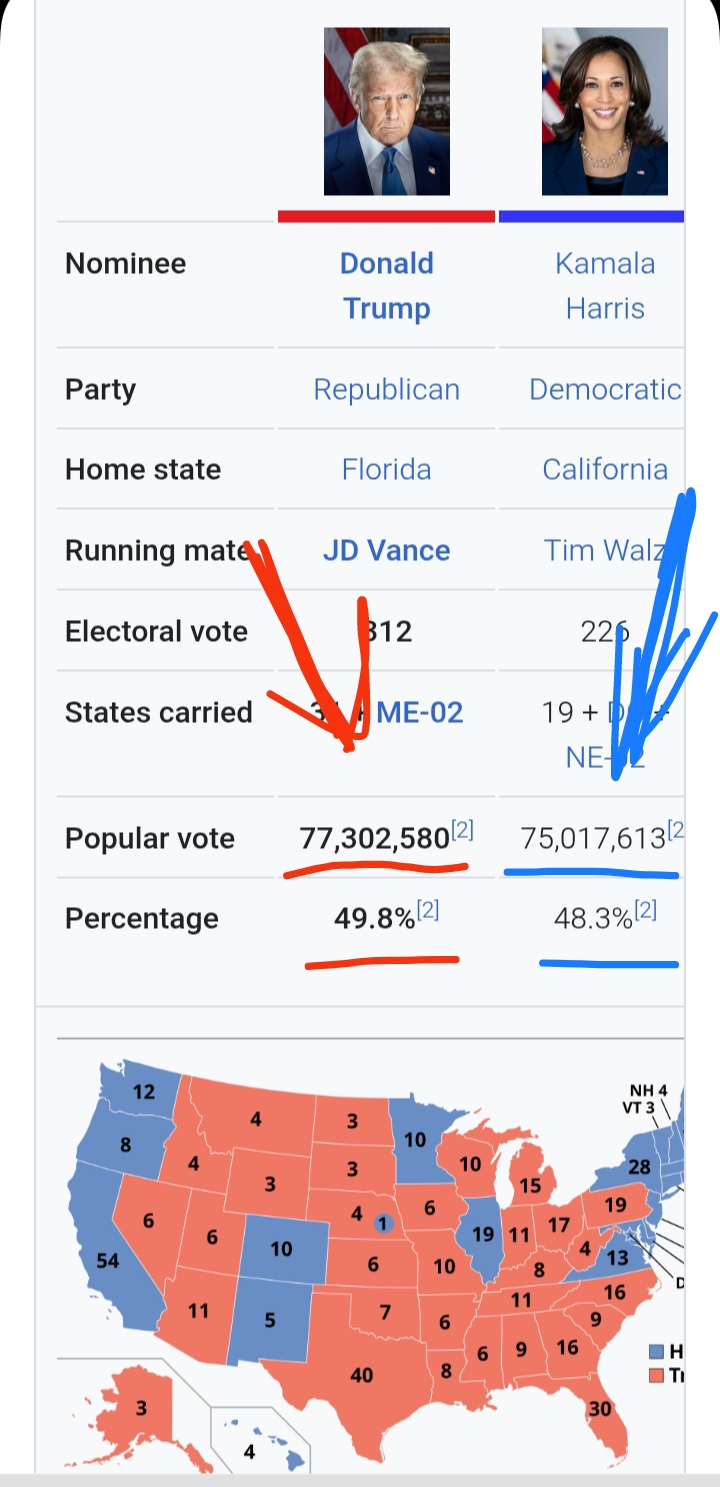Viewport: 720px width, 1487px height.
Task: Visit the JD Vance running mate link
Action: [386, 550]
